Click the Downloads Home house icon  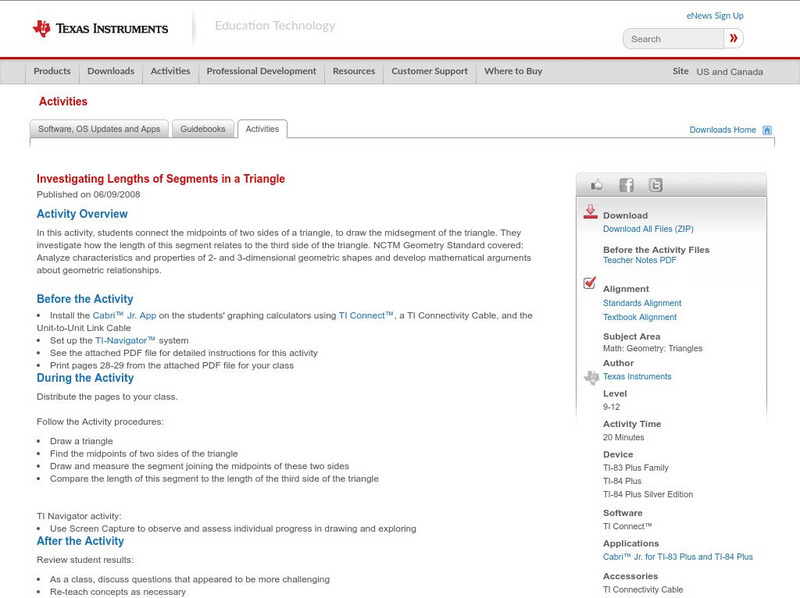click(x=767, y=130)
